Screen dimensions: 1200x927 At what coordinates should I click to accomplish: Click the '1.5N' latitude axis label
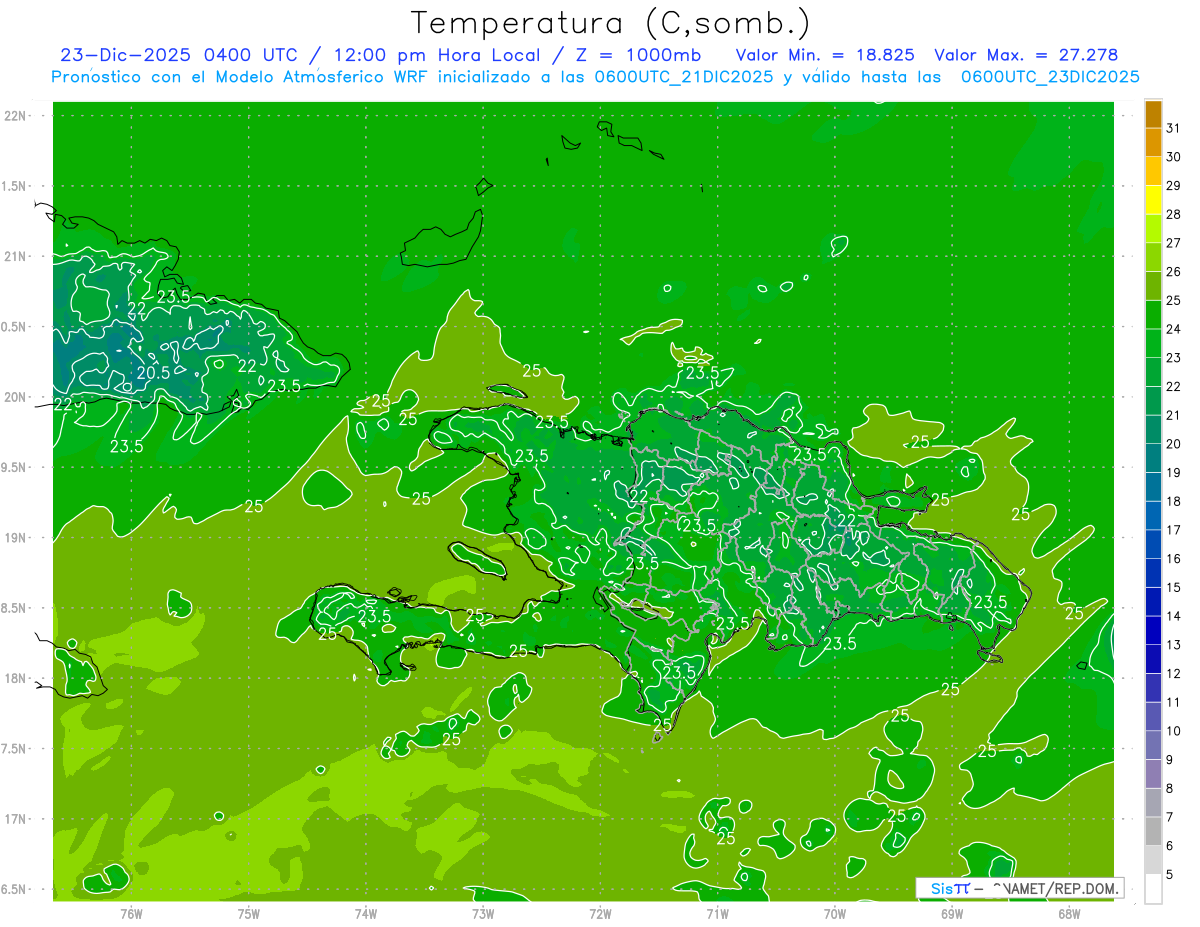click(x=14, y=186)
